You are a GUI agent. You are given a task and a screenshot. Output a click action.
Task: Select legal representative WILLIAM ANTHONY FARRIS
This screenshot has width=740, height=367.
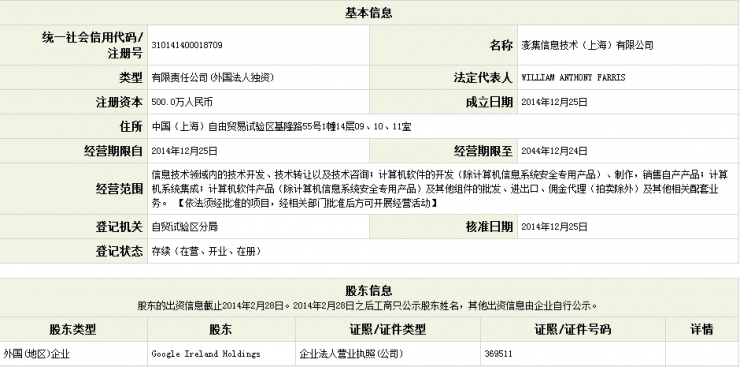click(573, 78)
